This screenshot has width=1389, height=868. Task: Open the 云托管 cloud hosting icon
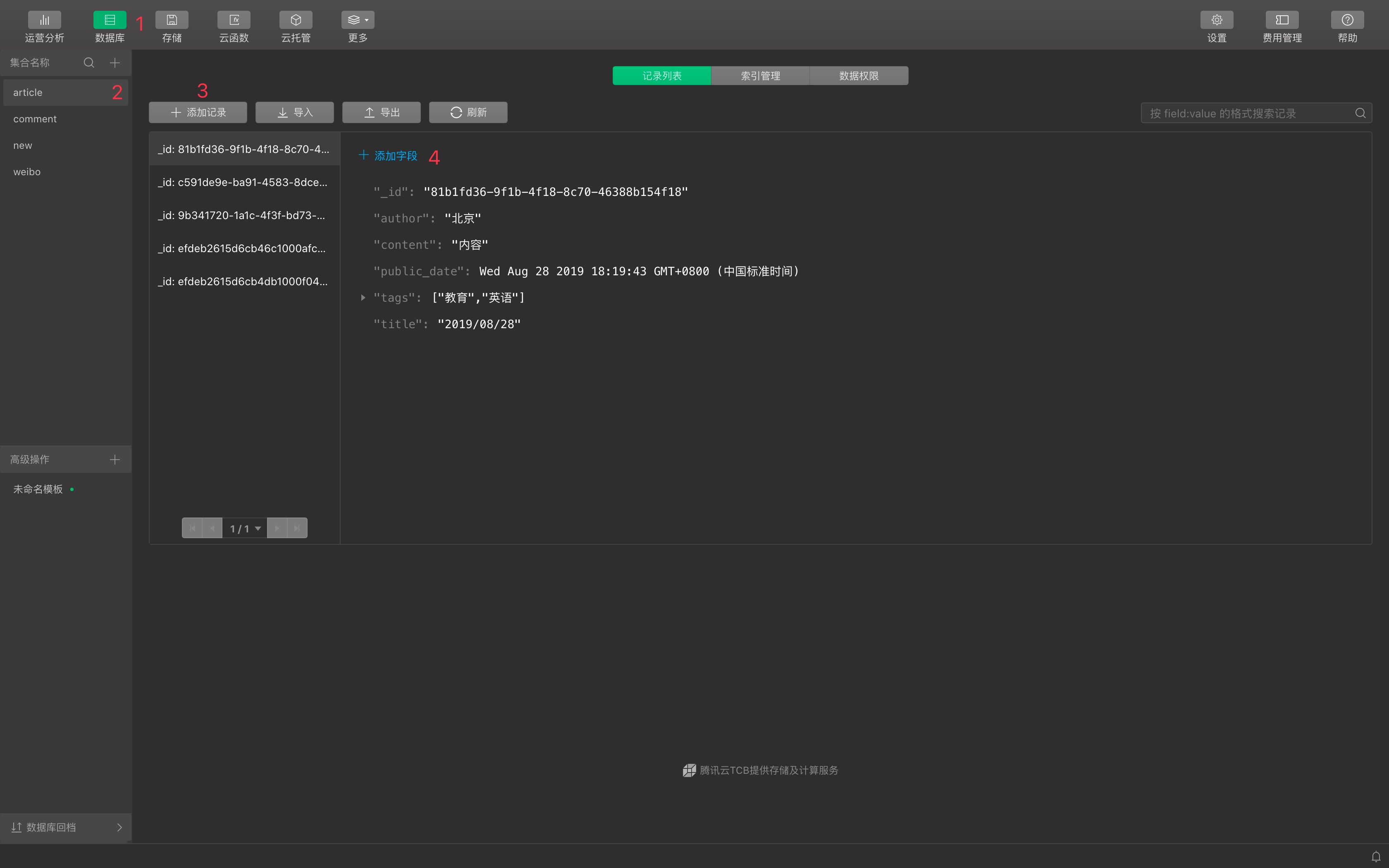click(296, 20)
